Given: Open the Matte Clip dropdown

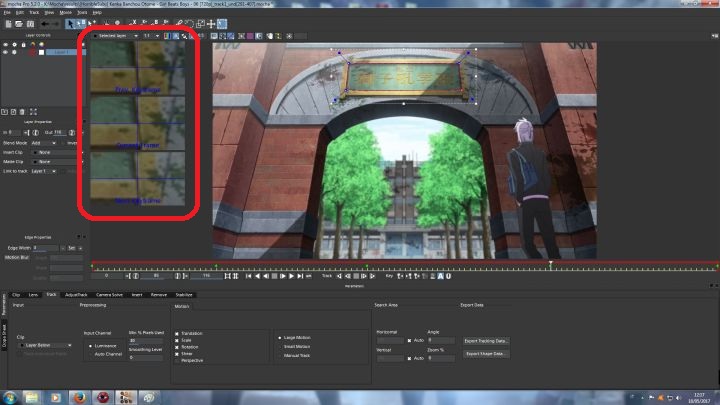Looking at the screenshot, I should click(x=56, y=162).
